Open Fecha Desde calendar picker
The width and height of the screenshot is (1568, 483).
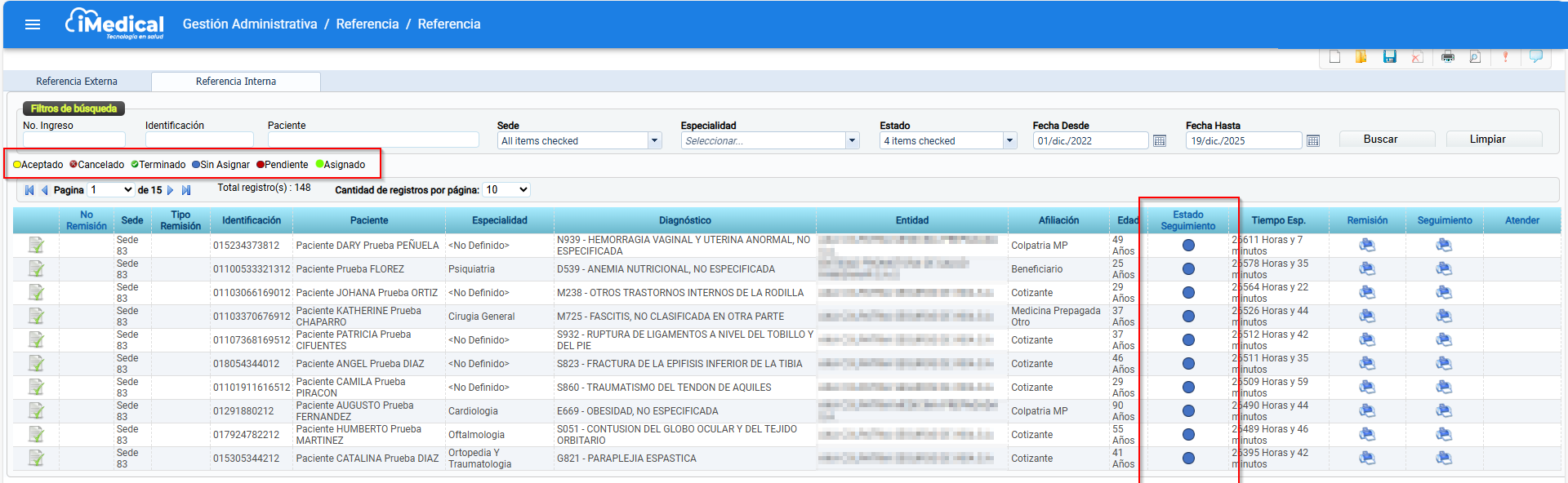(1159, 141)
